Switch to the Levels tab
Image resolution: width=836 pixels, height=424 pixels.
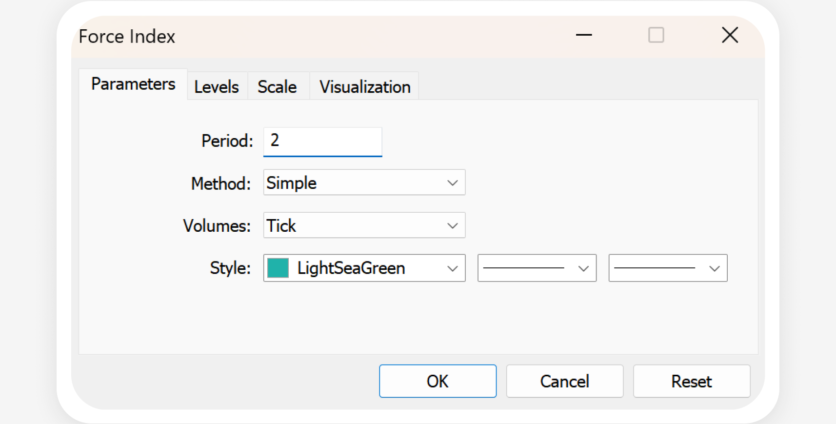[x=216, y=87]
